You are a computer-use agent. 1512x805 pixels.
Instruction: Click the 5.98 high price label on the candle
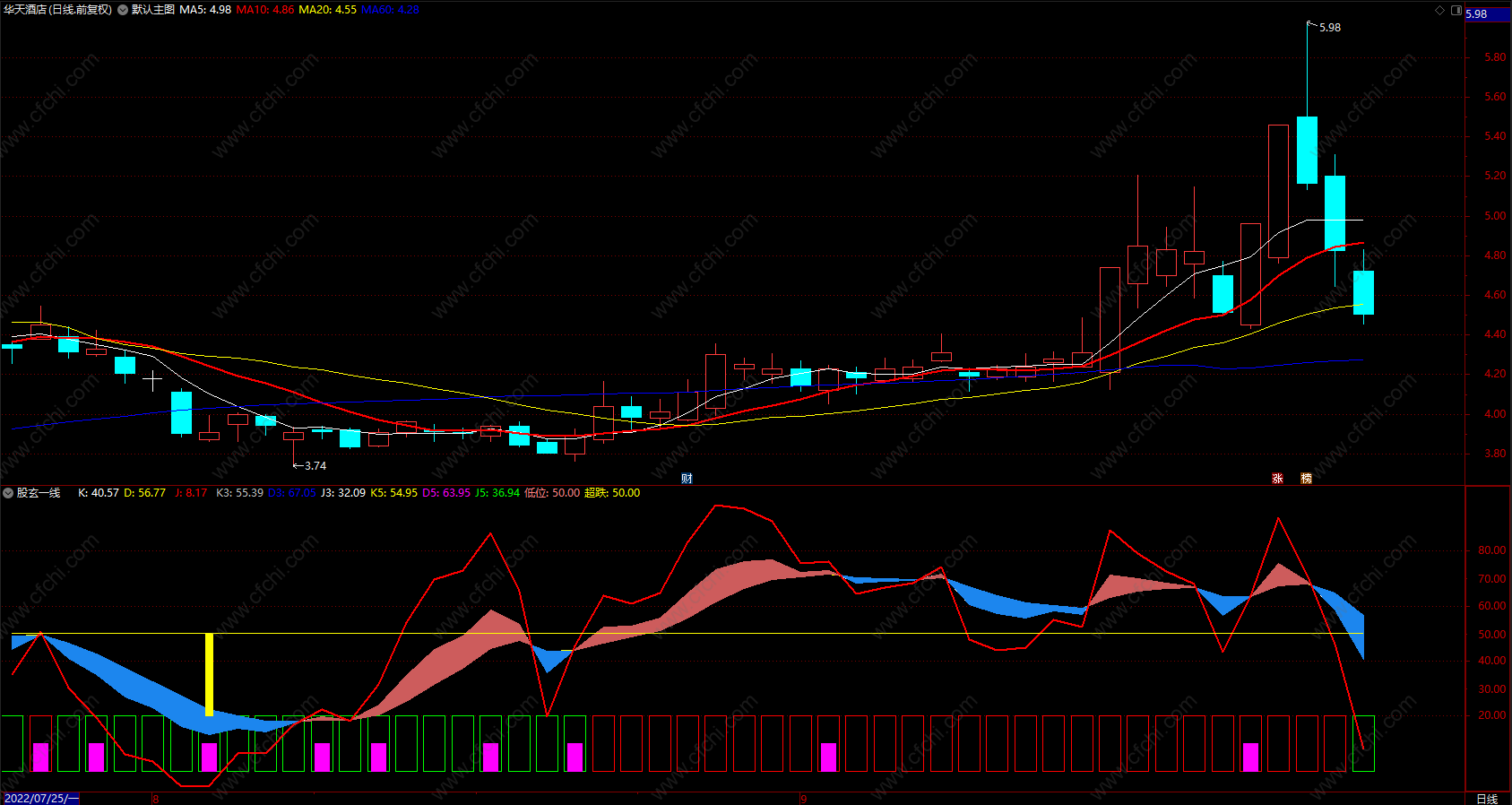coord(1330,28)
